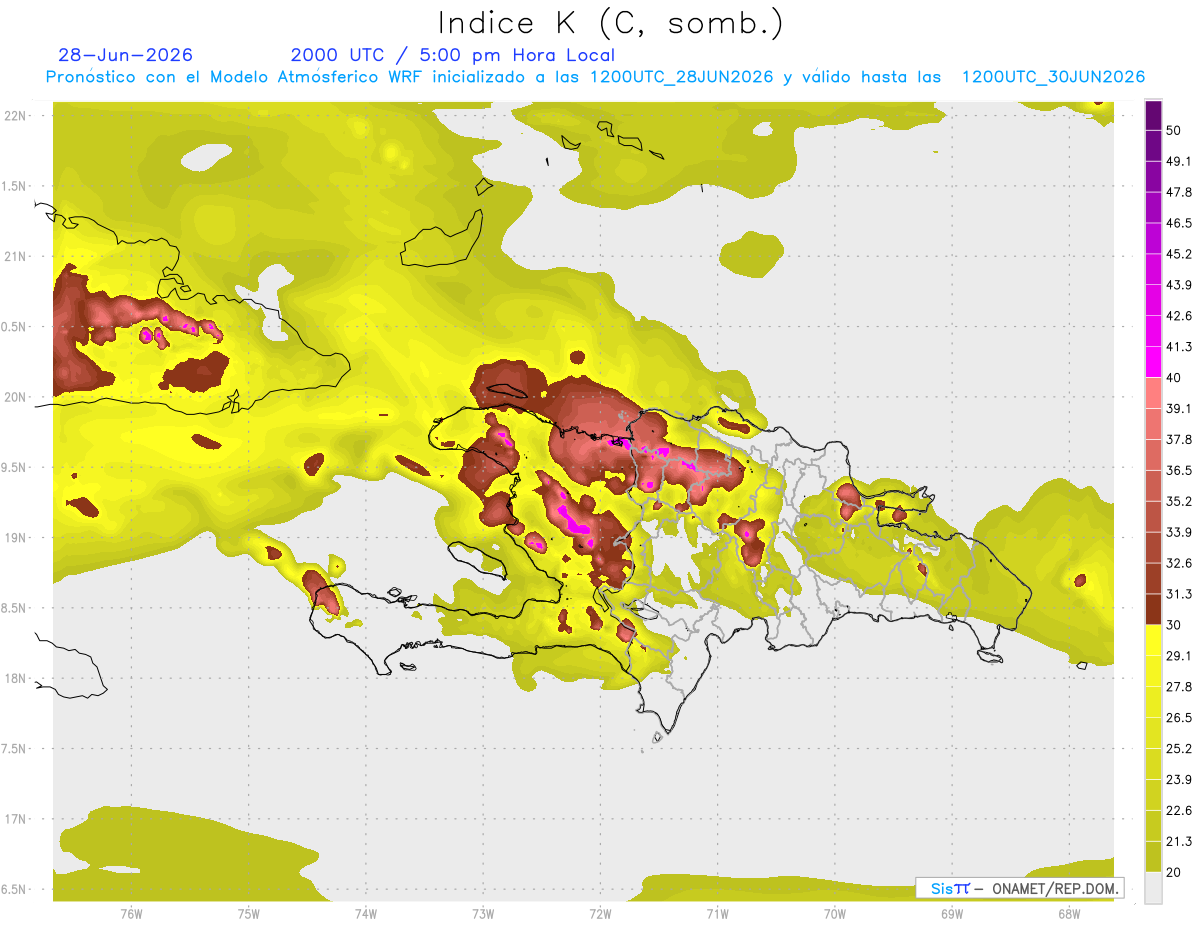Click the dark purple swatch above the 50 label

(x=1153, y=115)
